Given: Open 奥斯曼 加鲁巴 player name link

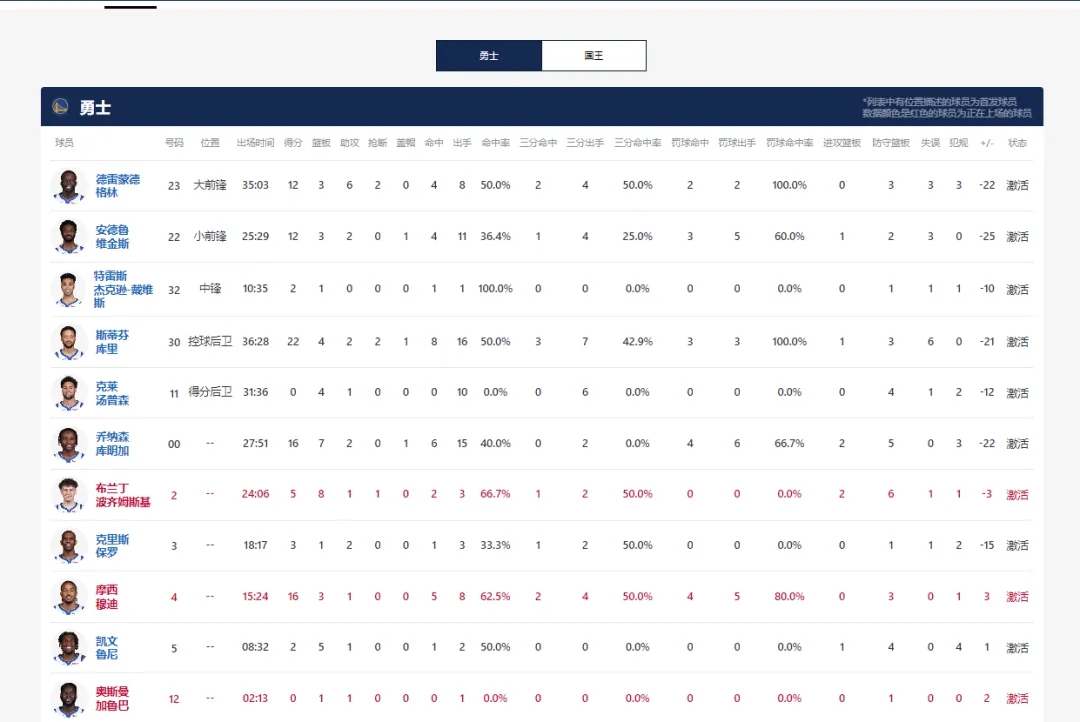Looking at the screenshot, I should point(112,698).
